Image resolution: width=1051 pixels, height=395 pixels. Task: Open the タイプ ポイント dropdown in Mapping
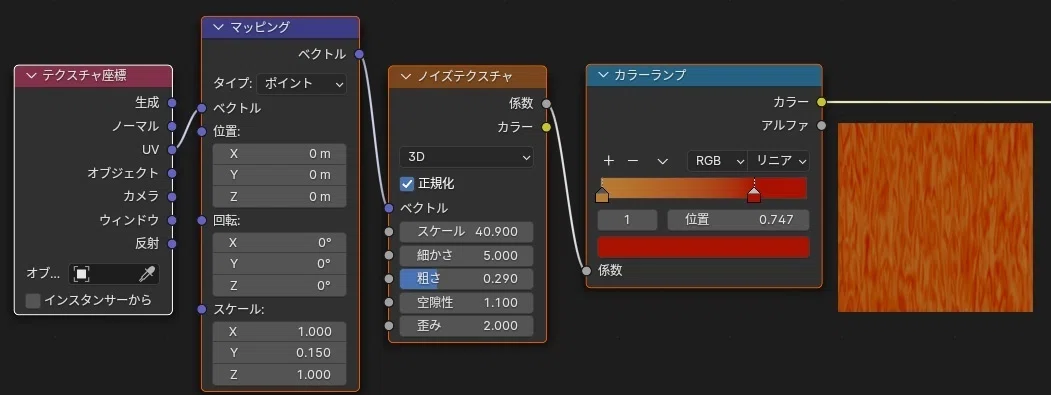(x=302, y=84)
